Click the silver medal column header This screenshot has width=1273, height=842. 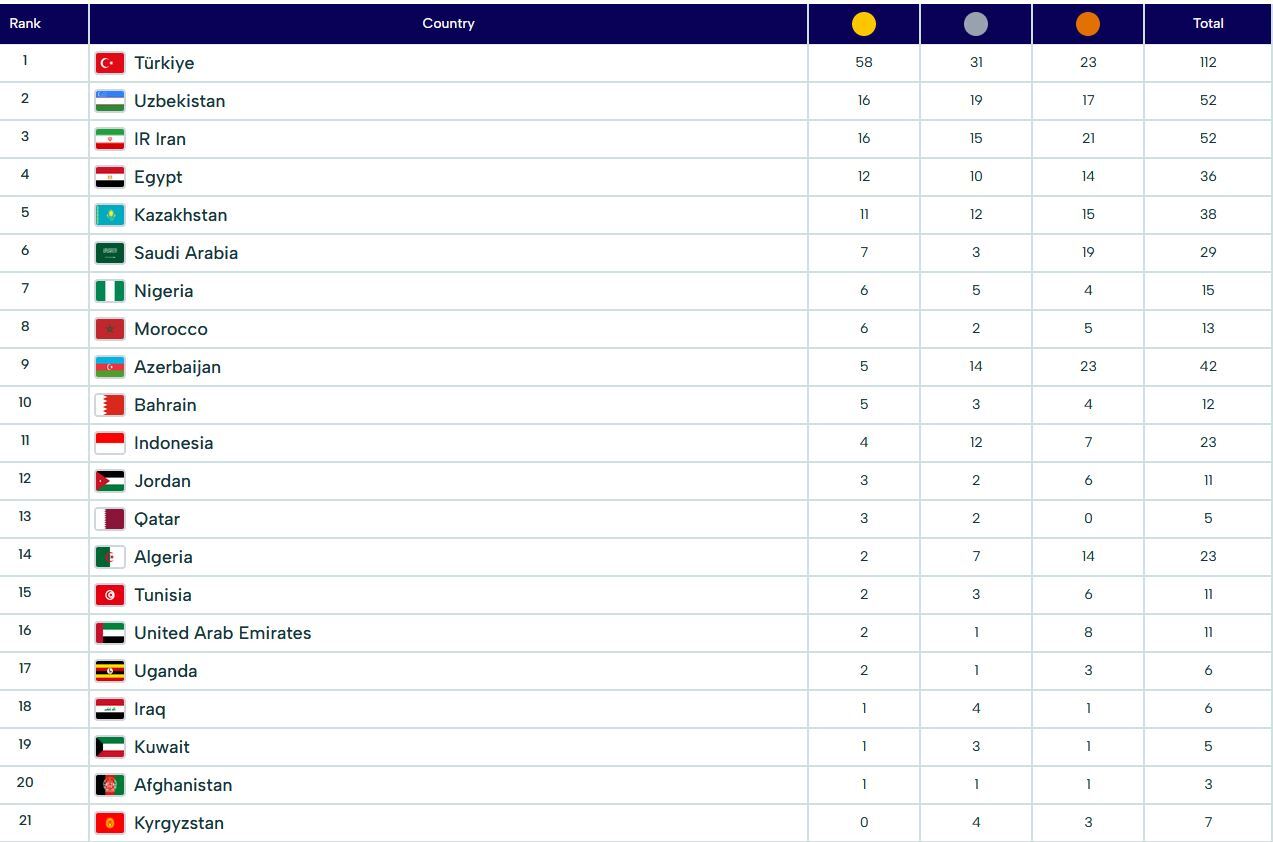tap(976, 24)
